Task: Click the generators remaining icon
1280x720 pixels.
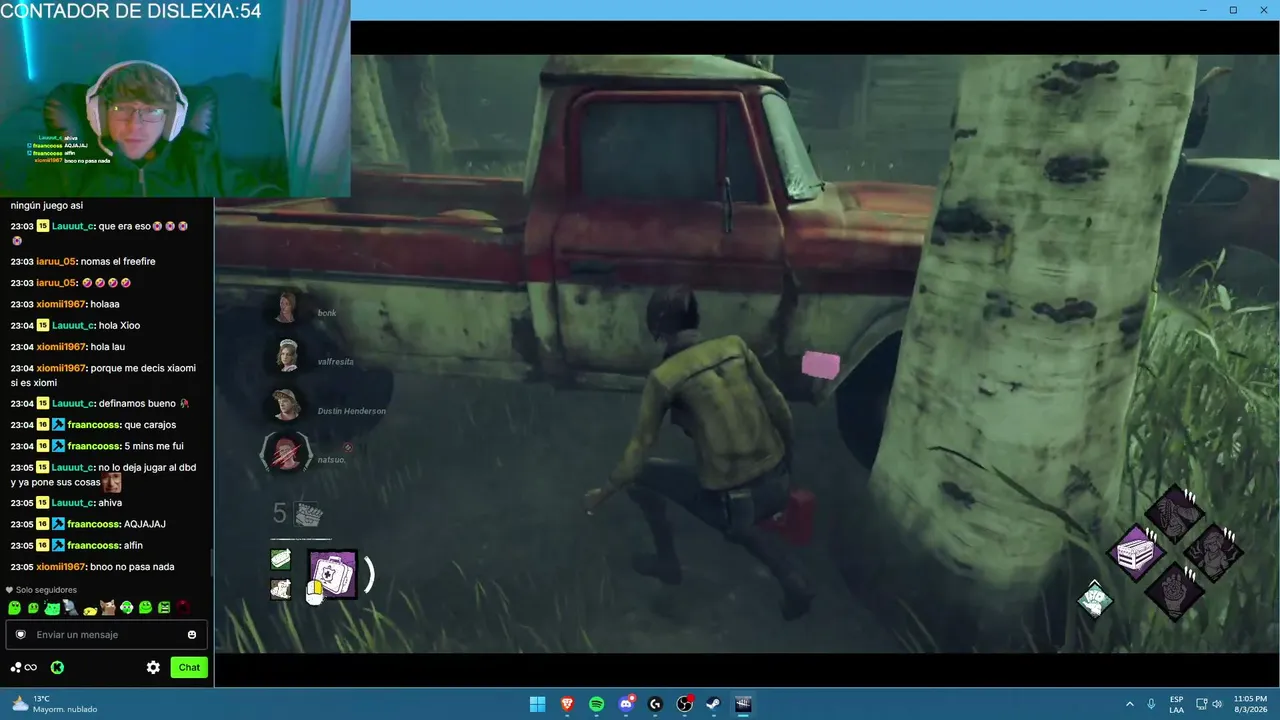Action: [308, 514]
